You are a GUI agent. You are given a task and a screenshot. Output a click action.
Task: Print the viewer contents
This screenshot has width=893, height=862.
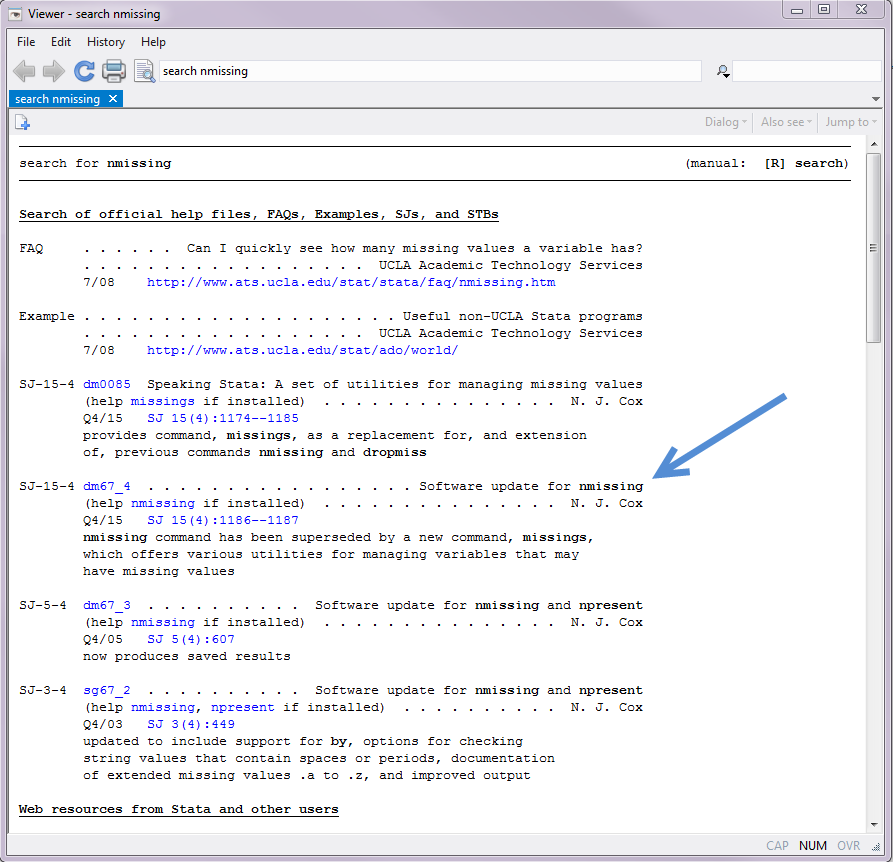click(114, 71)
